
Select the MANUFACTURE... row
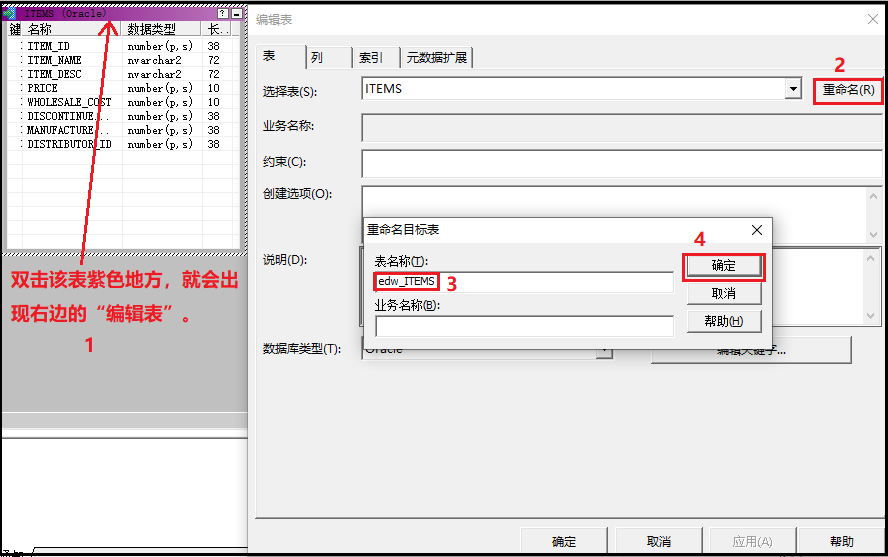coord(124,130)
